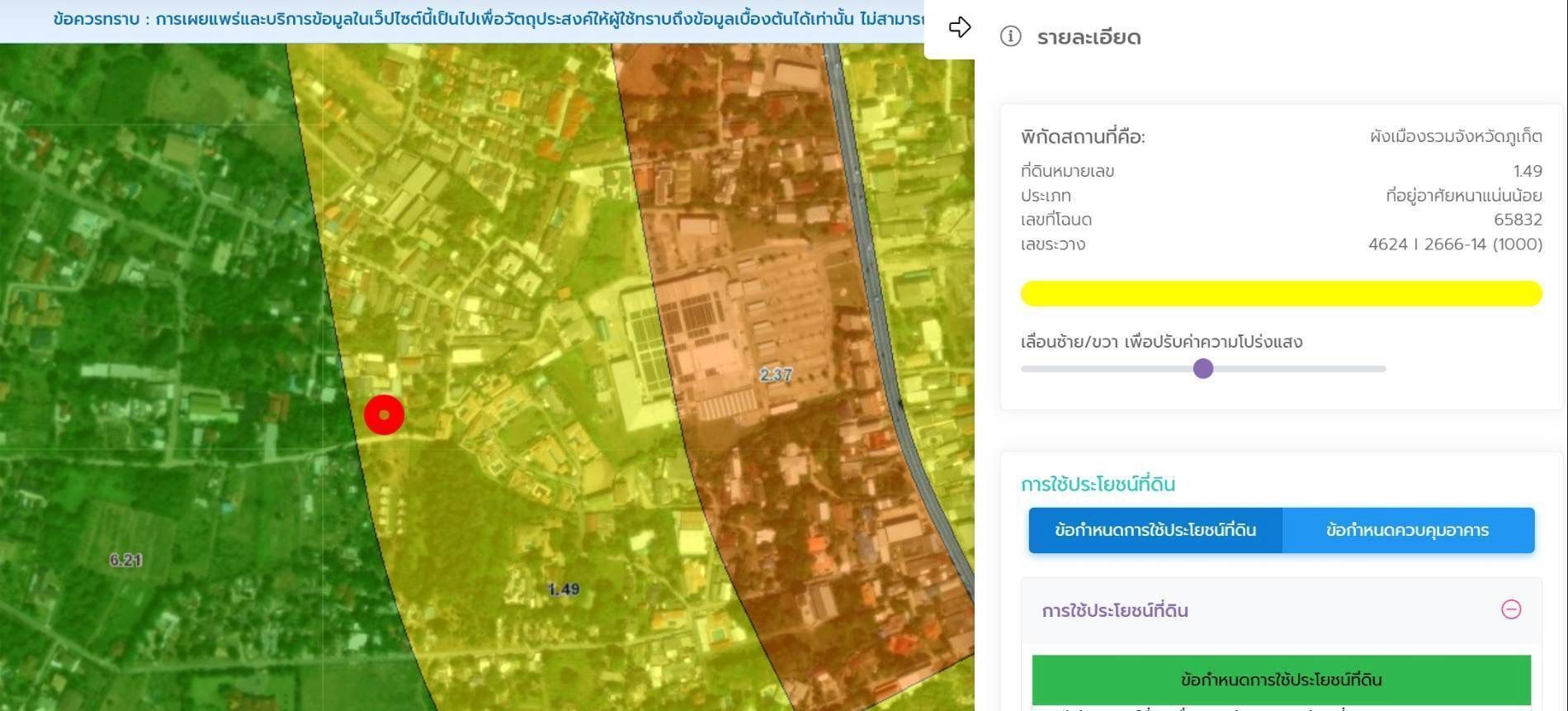Click the ที่อยู่อาศัยหนาแน่นน้อย land type value
1568x711 pixels.
coord(1463,196)
